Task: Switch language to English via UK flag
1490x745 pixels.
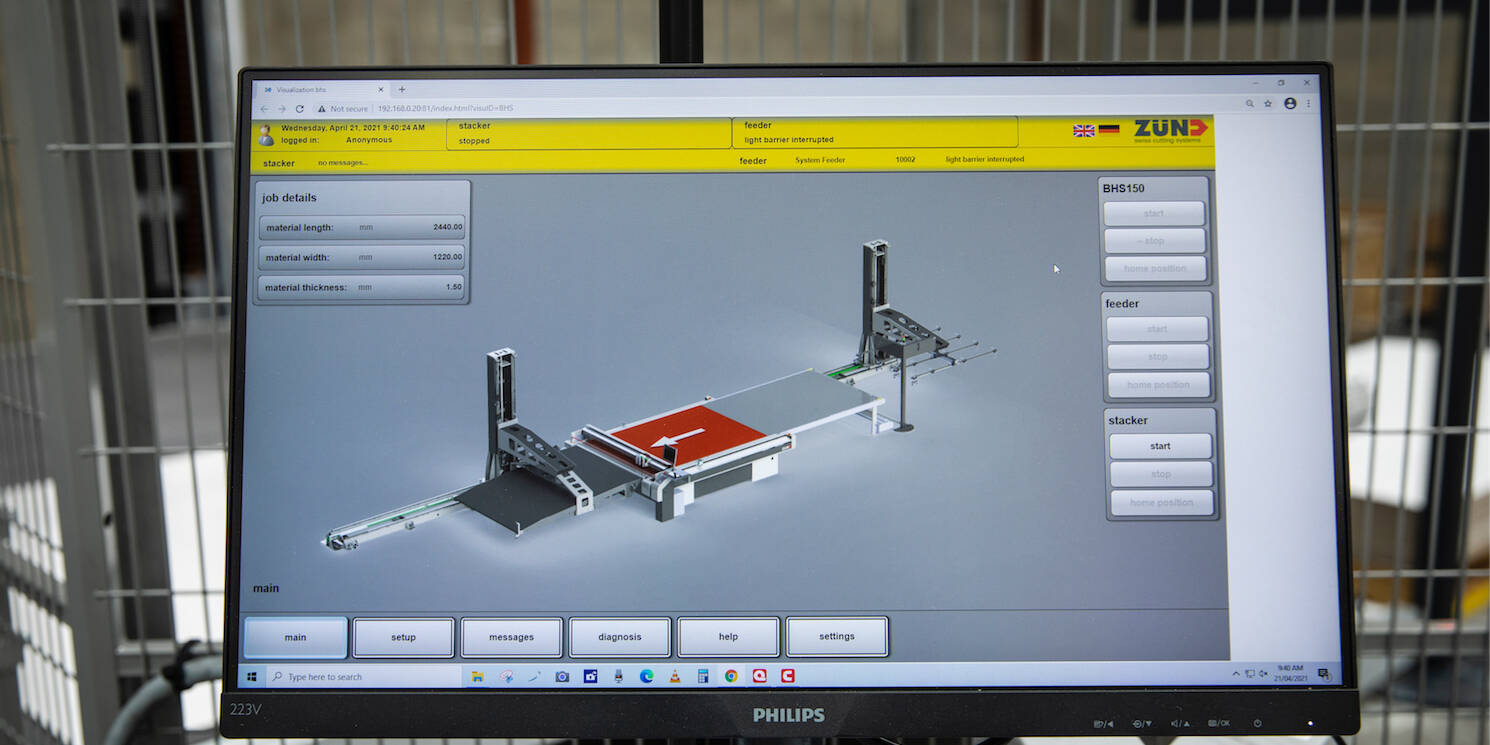Action: (1083, 130)
